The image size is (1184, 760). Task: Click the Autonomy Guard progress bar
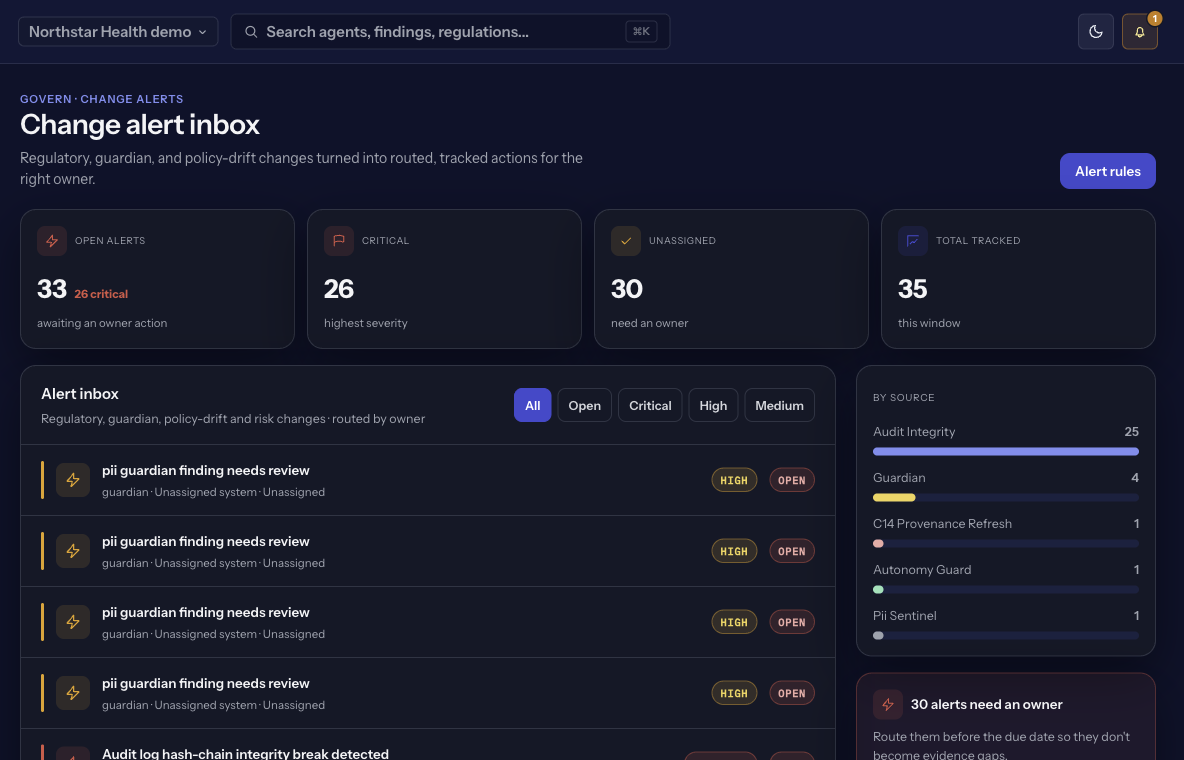[1005, 590]
